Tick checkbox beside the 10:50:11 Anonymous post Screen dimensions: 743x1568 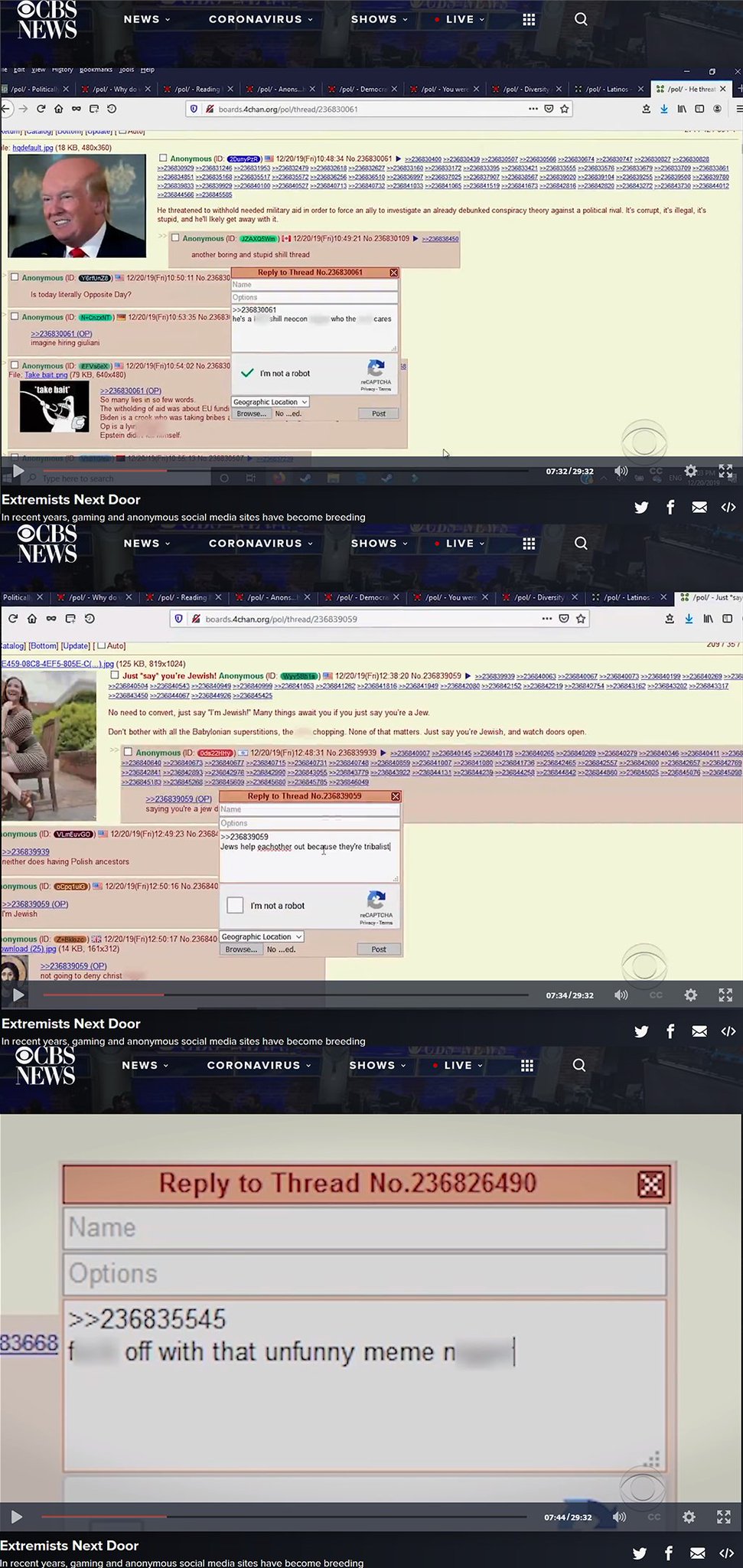tap(15, 277)
